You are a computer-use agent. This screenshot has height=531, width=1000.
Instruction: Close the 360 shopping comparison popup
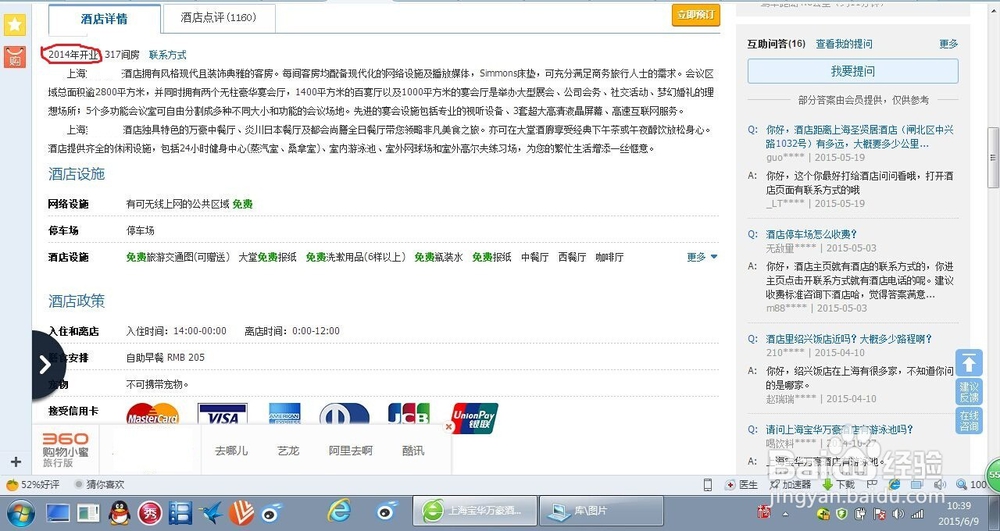click(449, 426)
